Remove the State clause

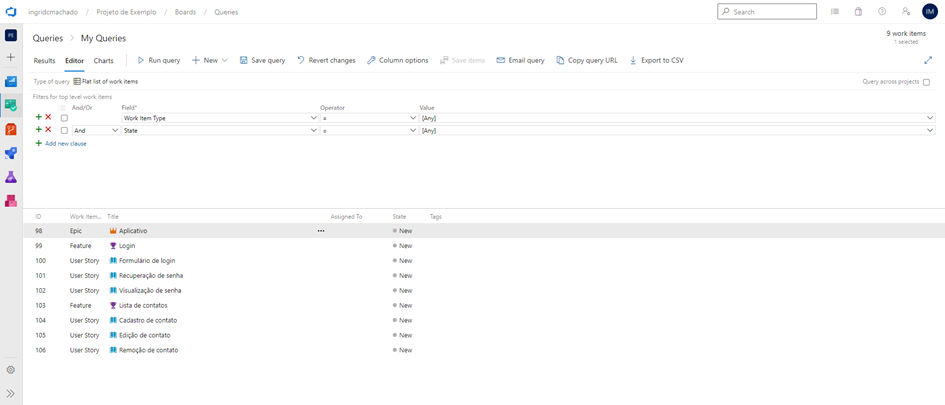point(48,130)
